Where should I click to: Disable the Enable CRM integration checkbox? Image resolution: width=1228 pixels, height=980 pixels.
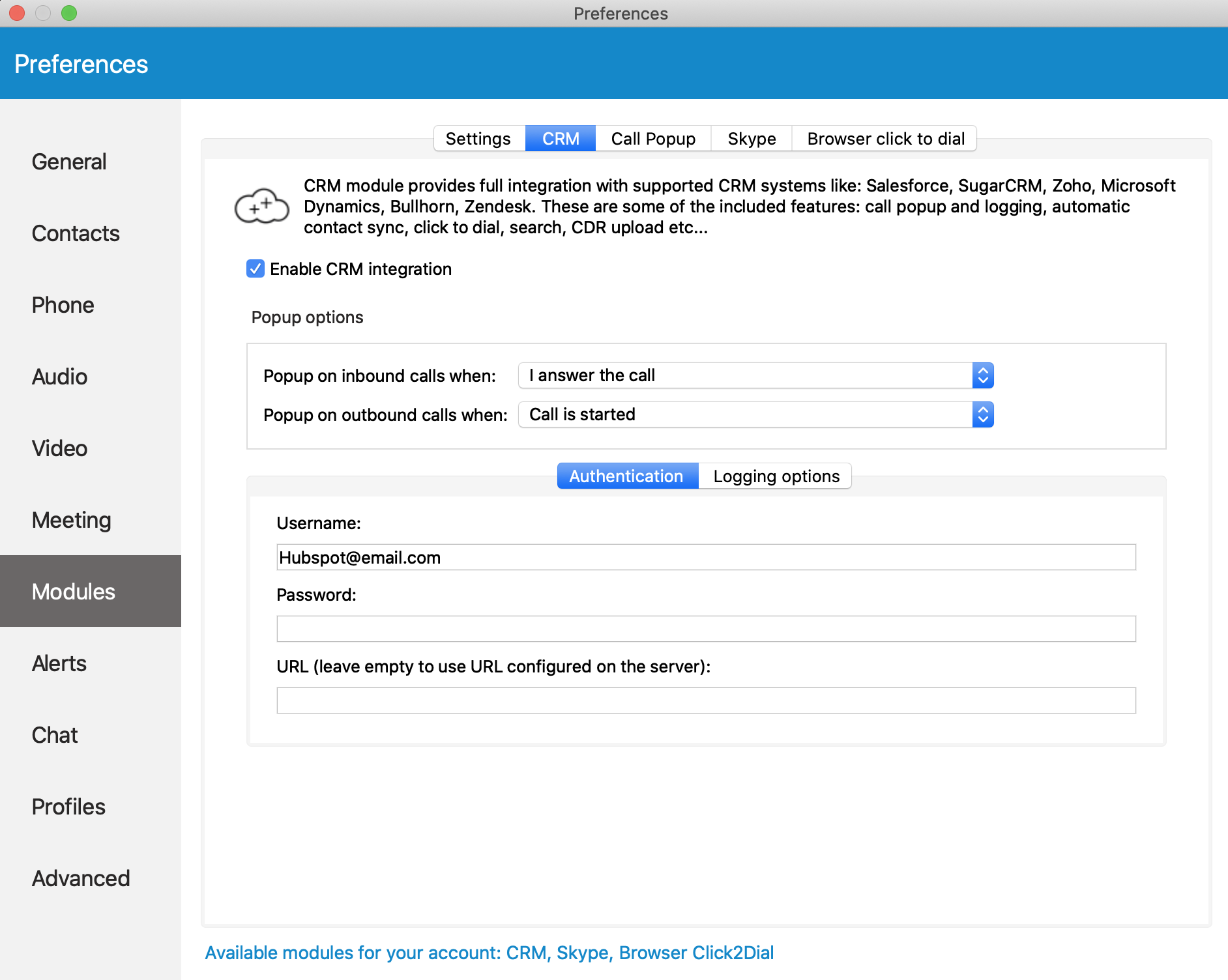[x=256, y=269]
